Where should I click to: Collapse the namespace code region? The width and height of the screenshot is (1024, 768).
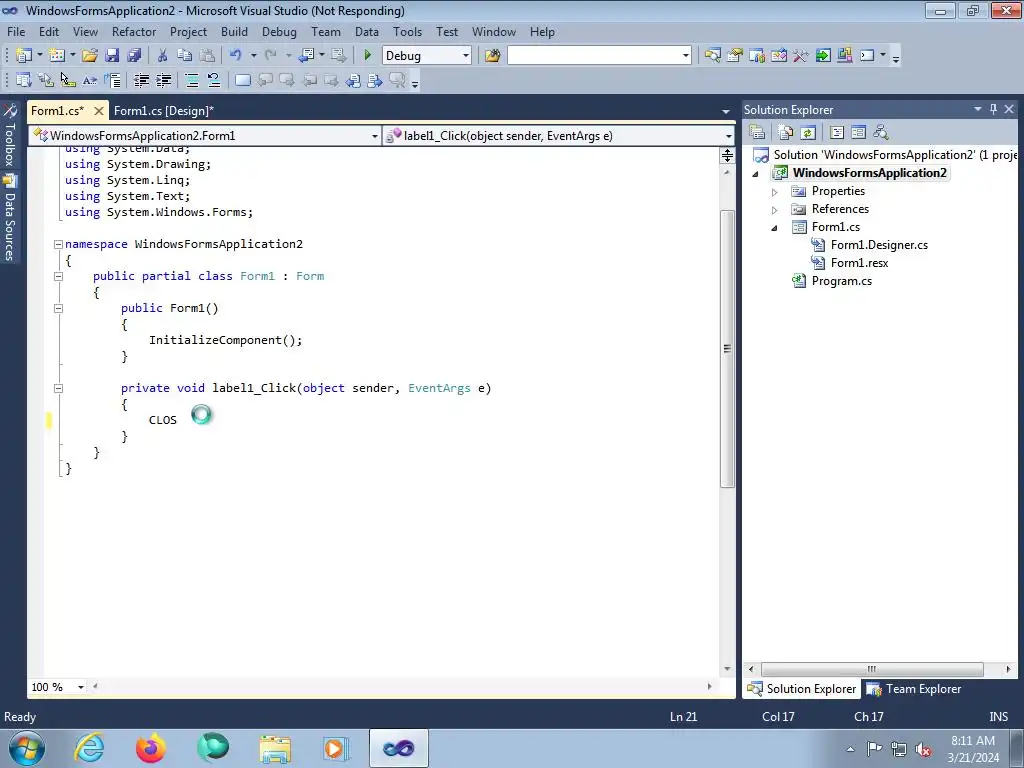click(x=58, y=244)
